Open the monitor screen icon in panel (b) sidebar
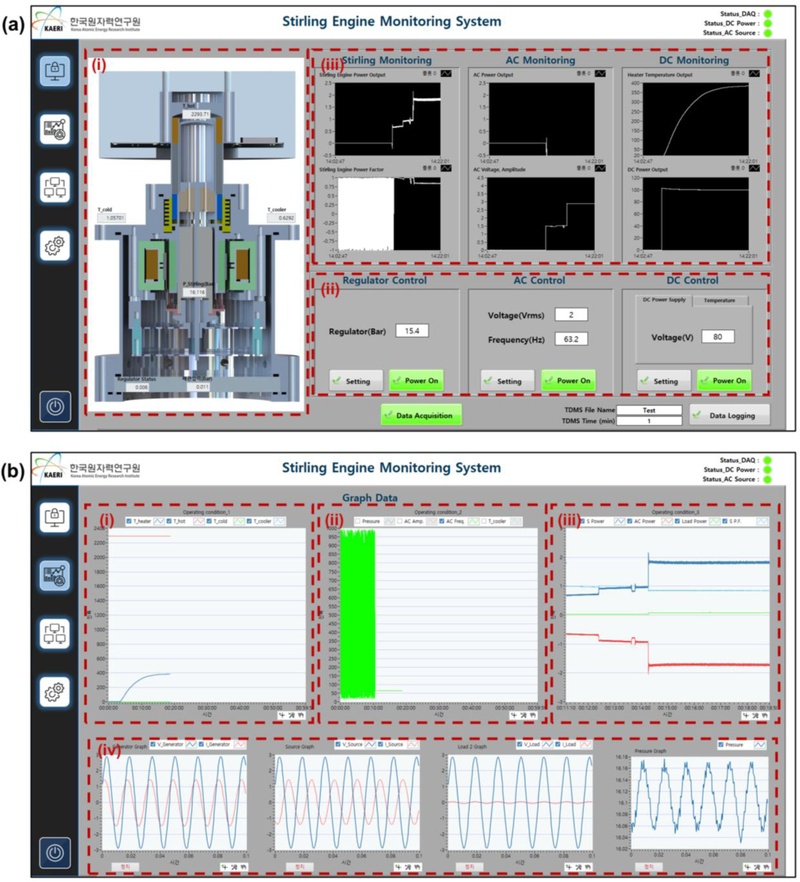This screenshot has width=800, height=882. (x=55, y=517)
